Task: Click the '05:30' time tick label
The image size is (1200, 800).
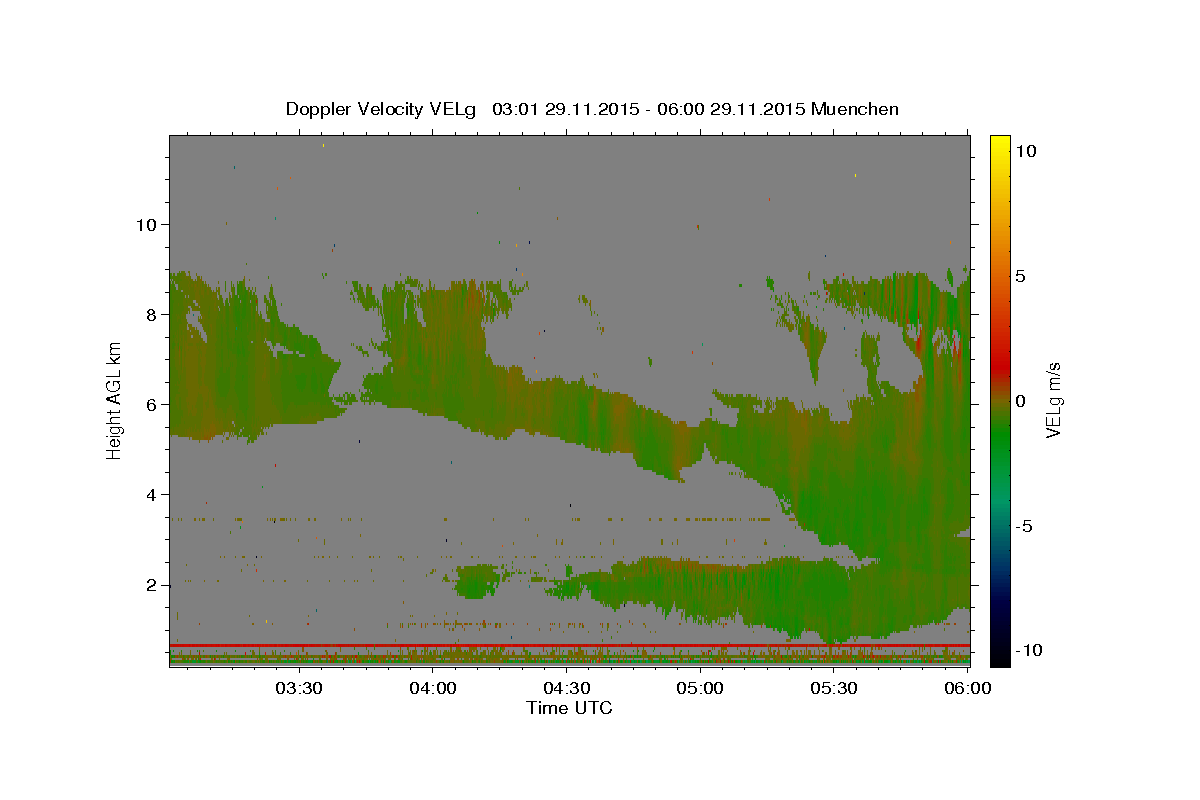Action: point(834,688)
